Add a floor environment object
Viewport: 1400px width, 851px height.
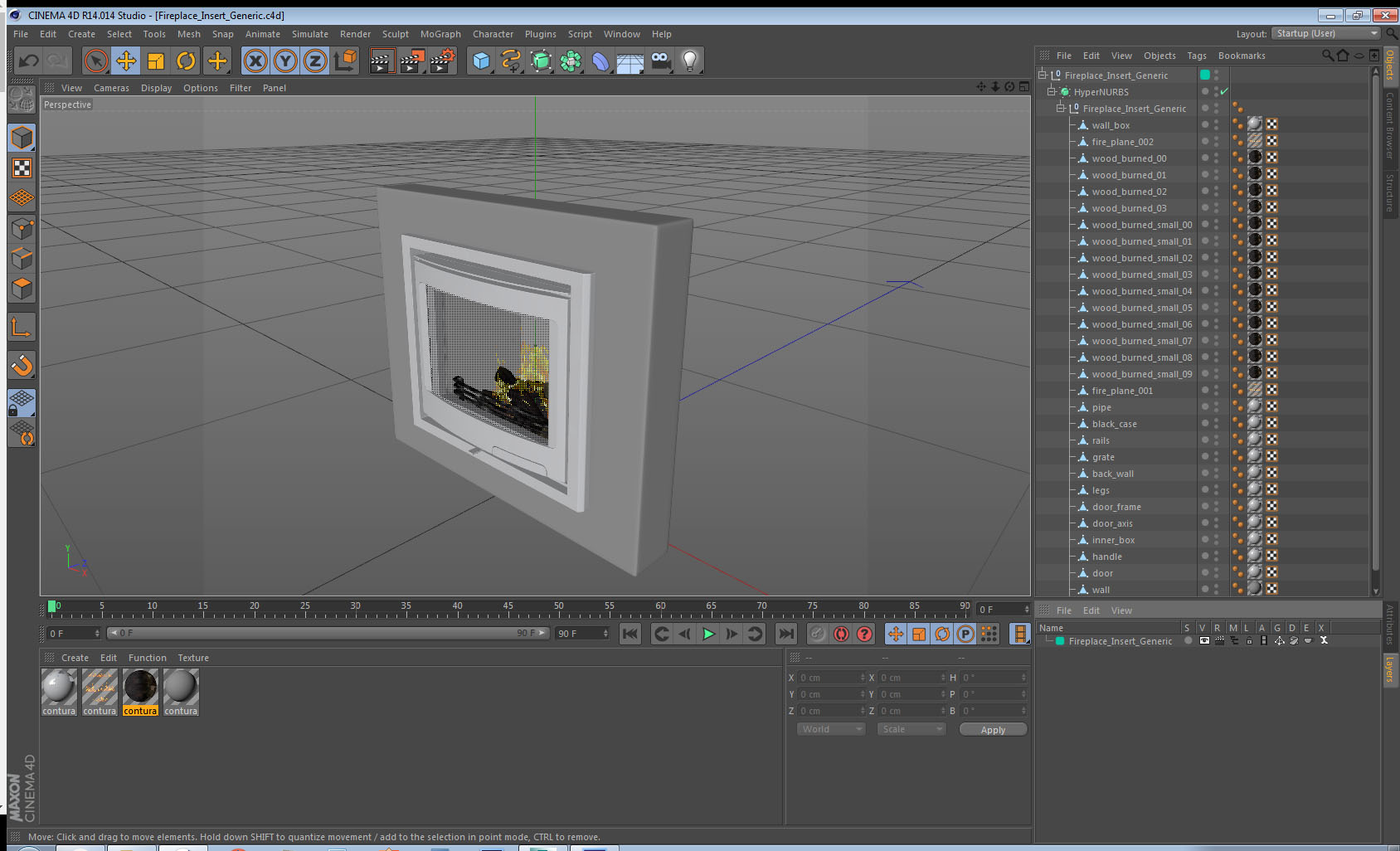pyautogui.click(x=630, y=61)
